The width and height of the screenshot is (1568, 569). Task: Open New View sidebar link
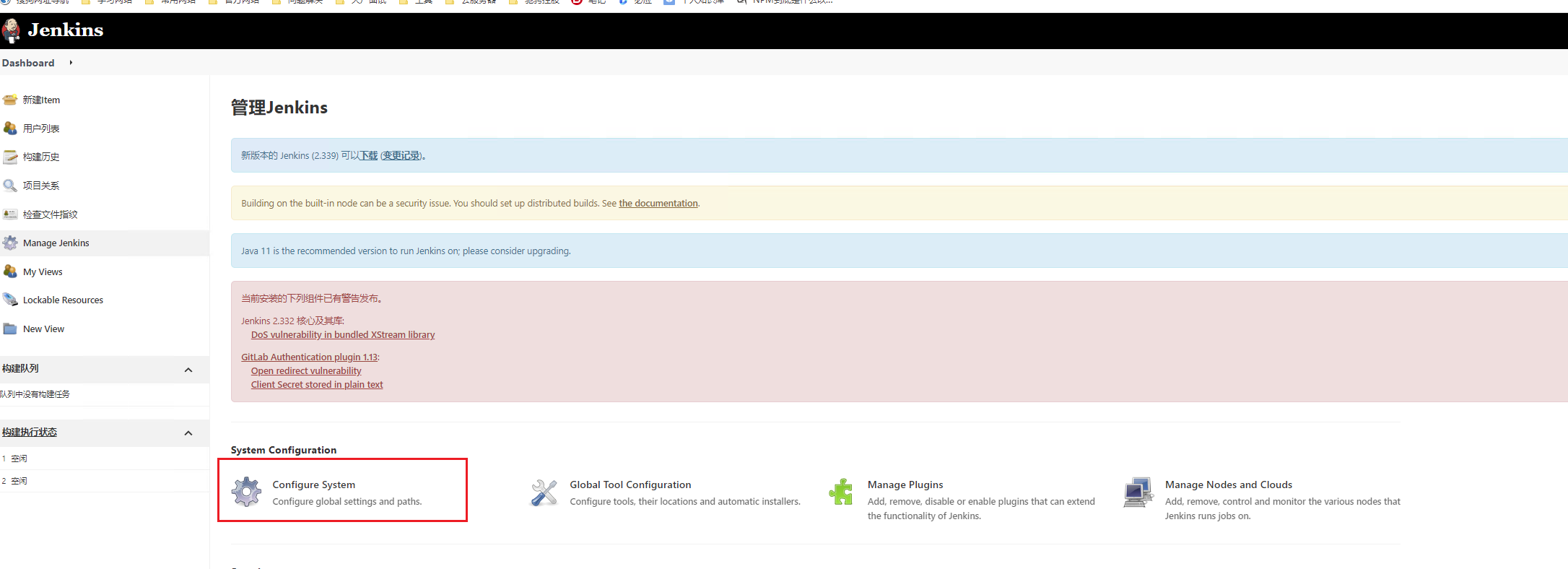pos(43,329)
